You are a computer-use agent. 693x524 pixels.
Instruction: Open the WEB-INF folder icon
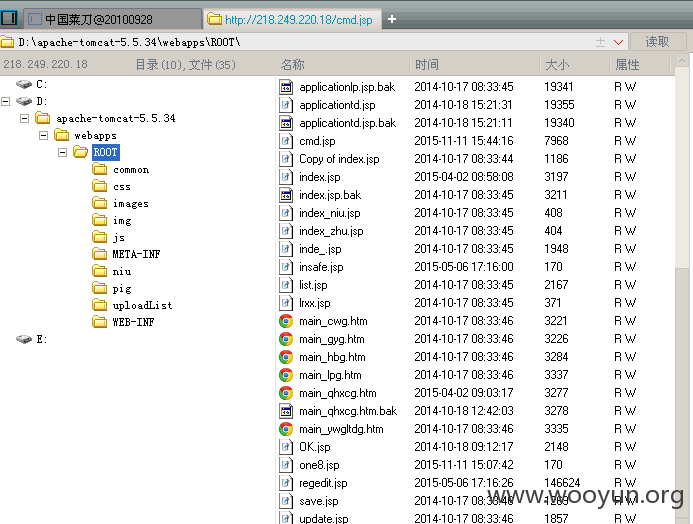99,322
